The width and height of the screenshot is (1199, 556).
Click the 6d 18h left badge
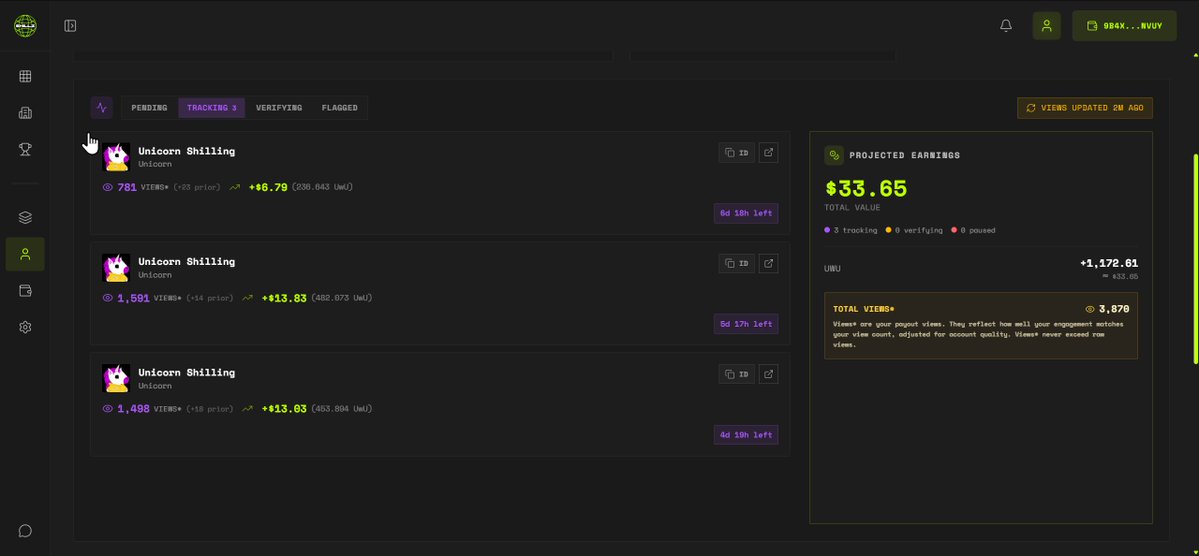746,213
